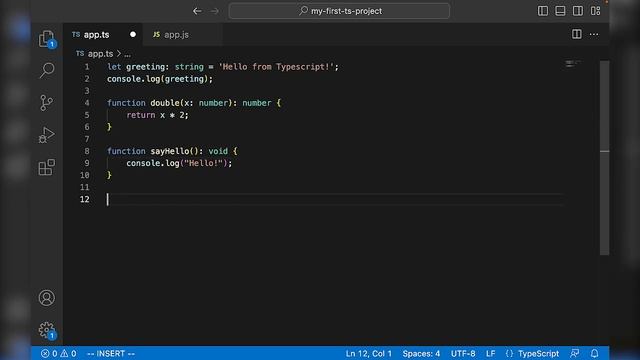
Task: Click the vertical editor scrollbar
Action: 604,158
